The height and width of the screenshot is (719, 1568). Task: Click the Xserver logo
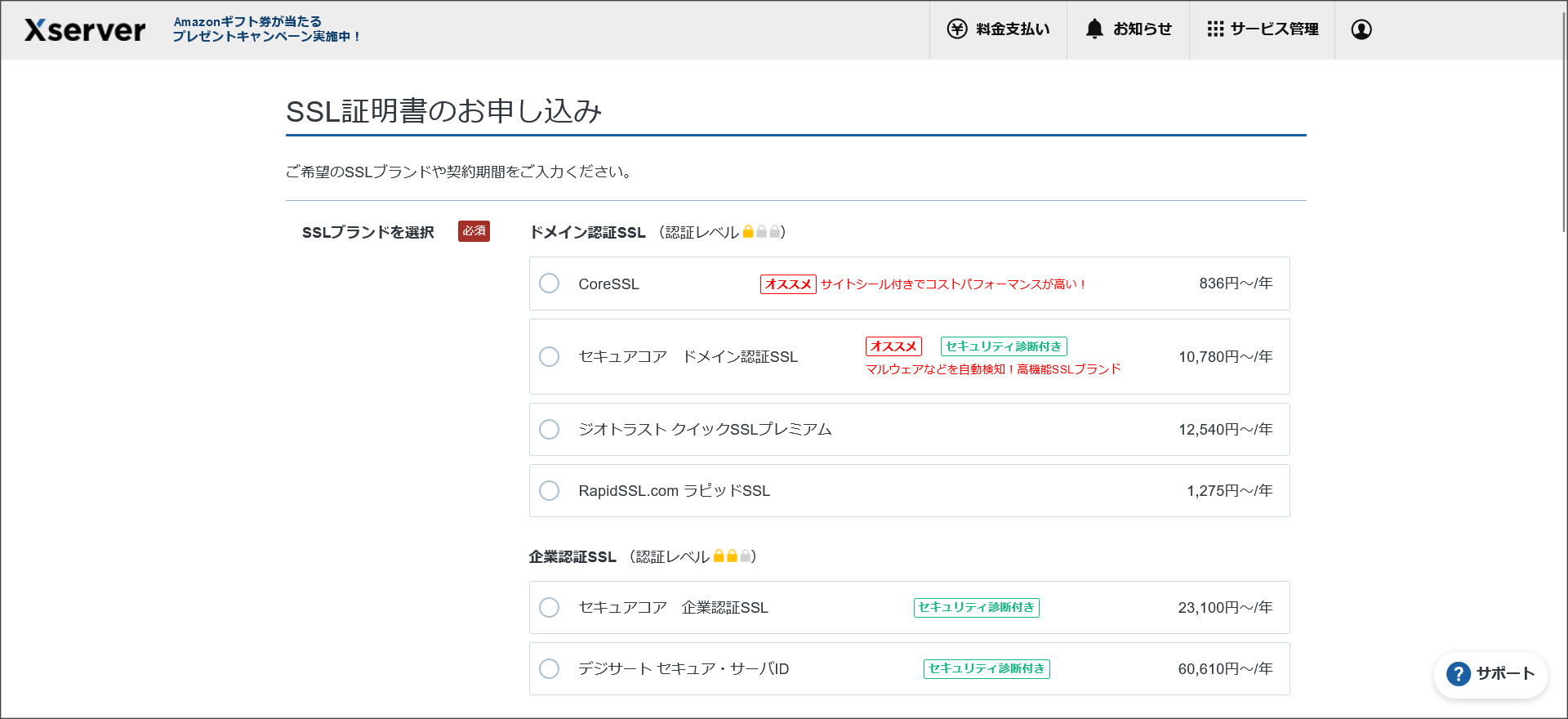85,30
